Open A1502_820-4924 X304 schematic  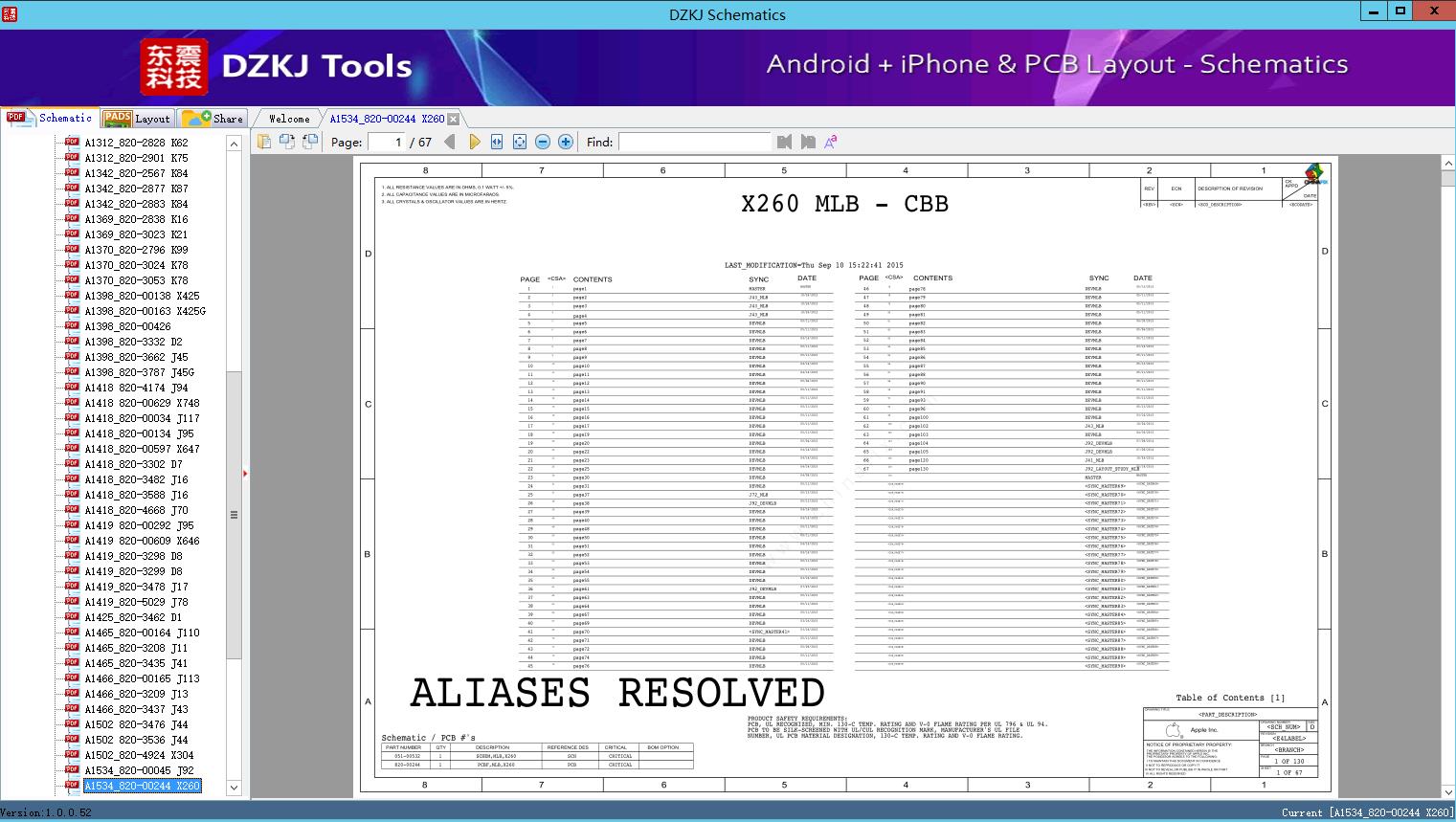pyautogui.click(x=139, y=755)
